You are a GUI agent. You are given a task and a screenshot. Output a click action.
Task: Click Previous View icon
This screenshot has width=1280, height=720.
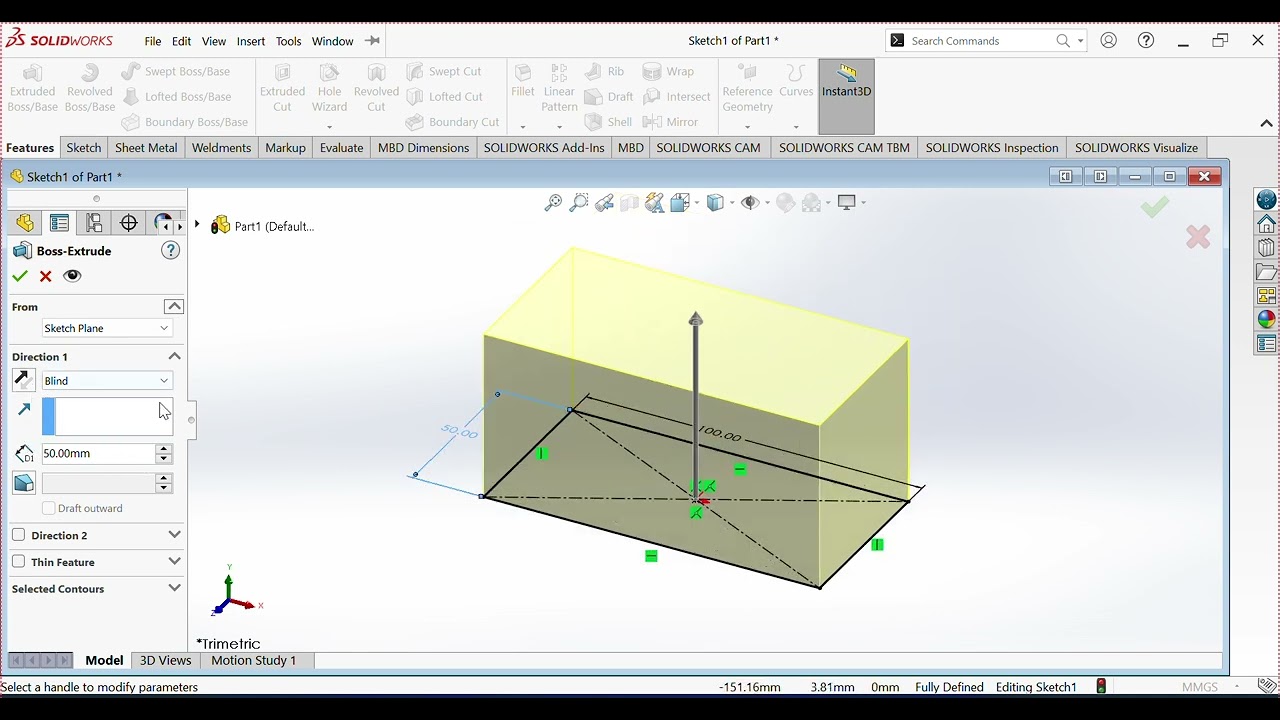pyautogui.click(x=604, y=203)
